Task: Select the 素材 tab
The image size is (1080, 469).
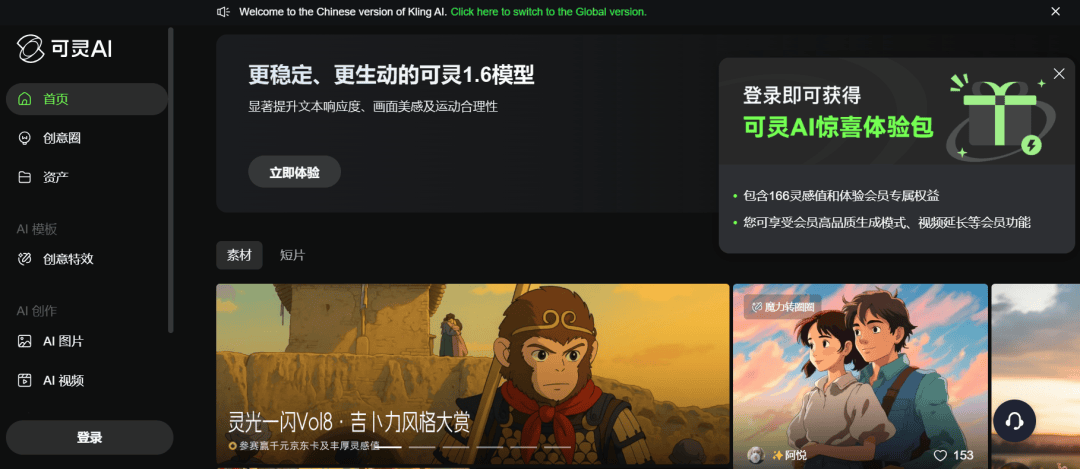Action: tap(239, 256)
